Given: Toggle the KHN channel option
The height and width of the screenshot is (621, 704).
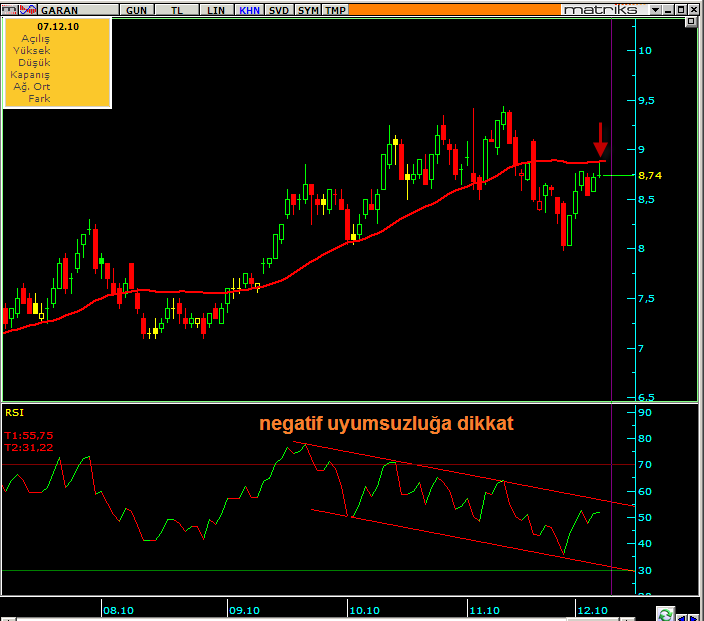Looking at the screenshot, I should (x=249, y=9).
